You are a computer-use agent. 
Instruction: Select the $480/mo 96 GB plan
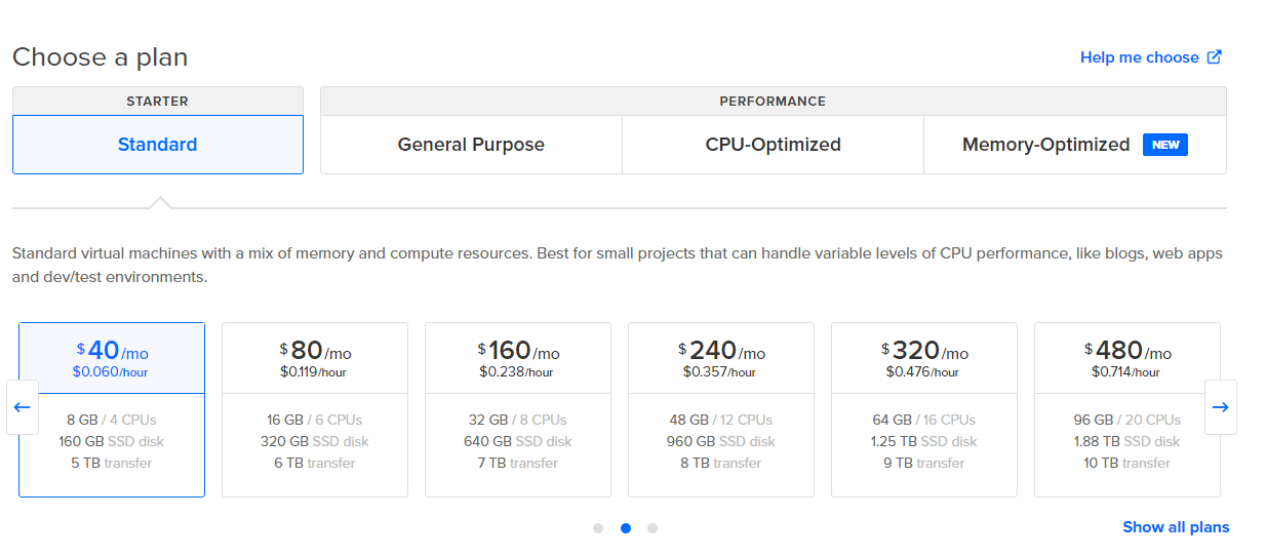click(x=1127, y=409)
